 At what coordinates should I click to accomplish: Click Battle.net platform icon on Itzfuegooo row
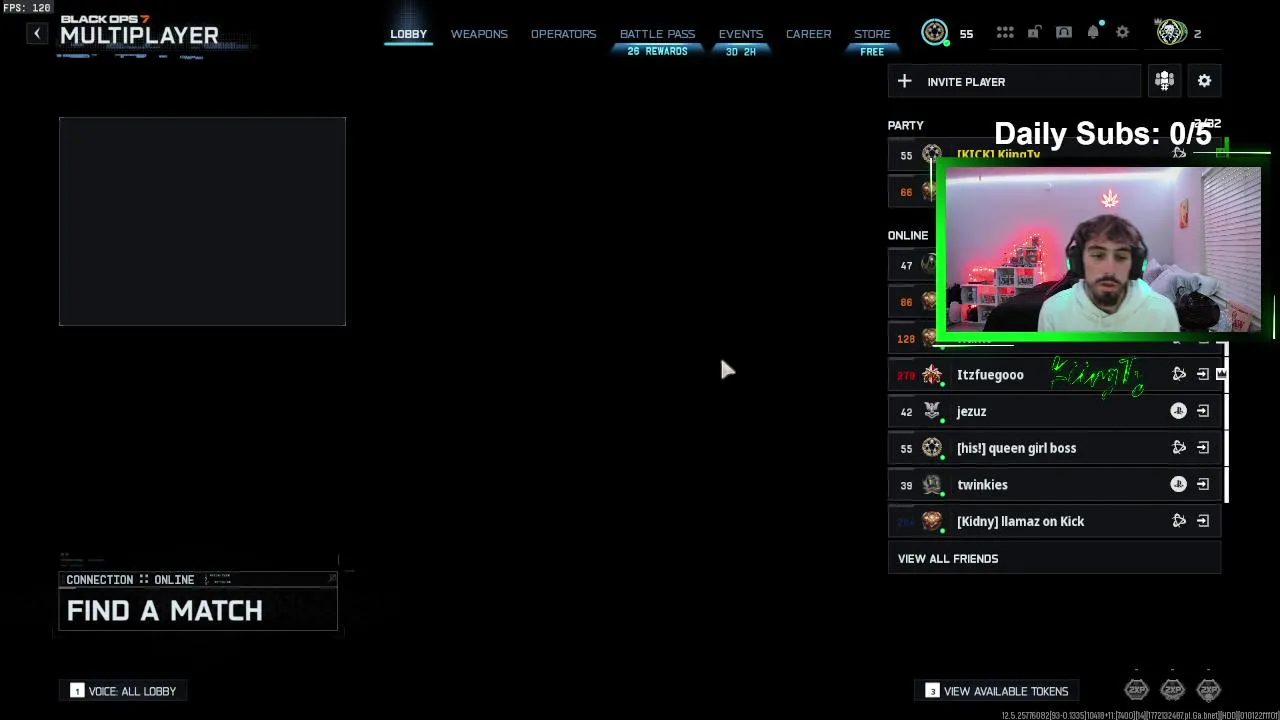coord(1179,374)
